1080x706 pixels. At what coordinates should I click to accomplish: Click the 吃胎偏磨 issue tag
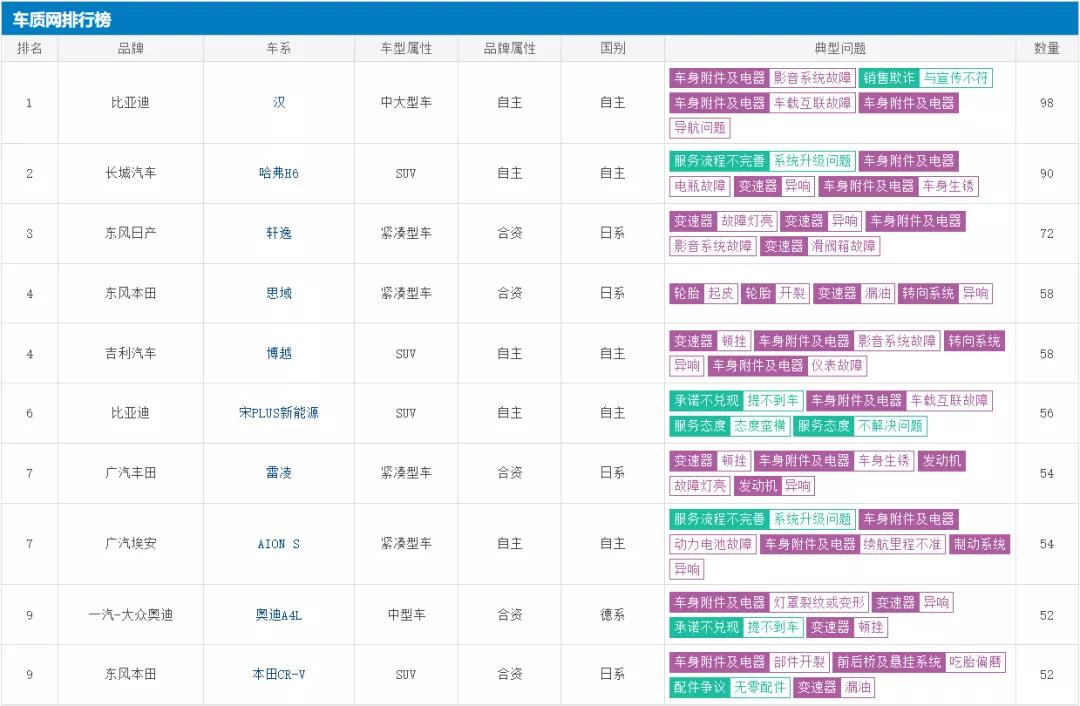click(976, 663)
